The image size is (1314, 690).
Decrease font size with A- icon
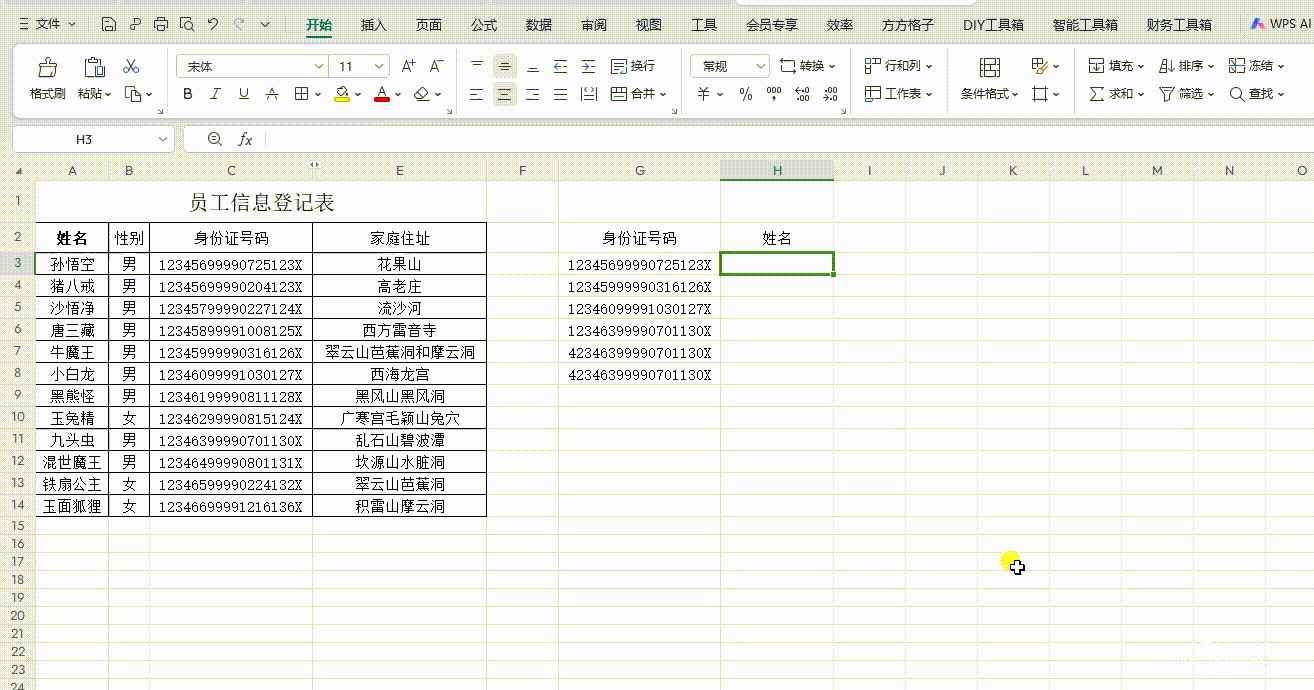(436, 66)
